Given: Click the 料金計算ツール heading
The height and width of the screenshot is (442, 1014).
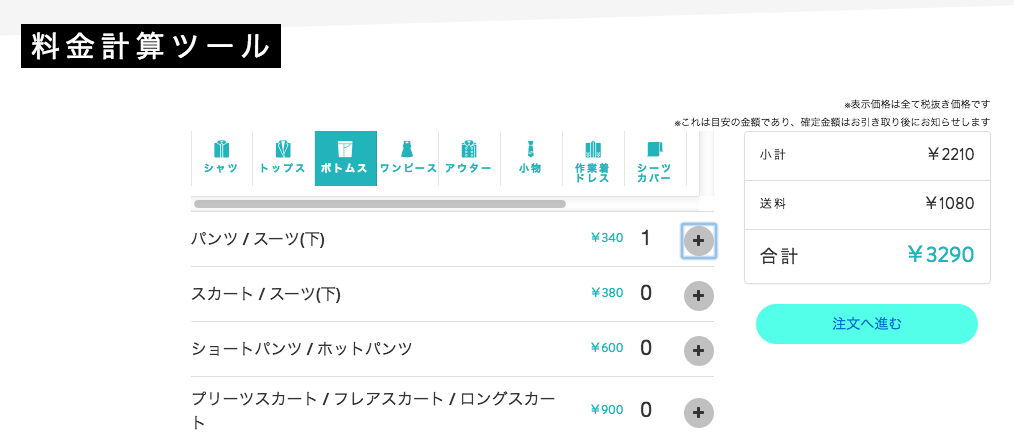Looking at the screenshot, I should point(151,46).
